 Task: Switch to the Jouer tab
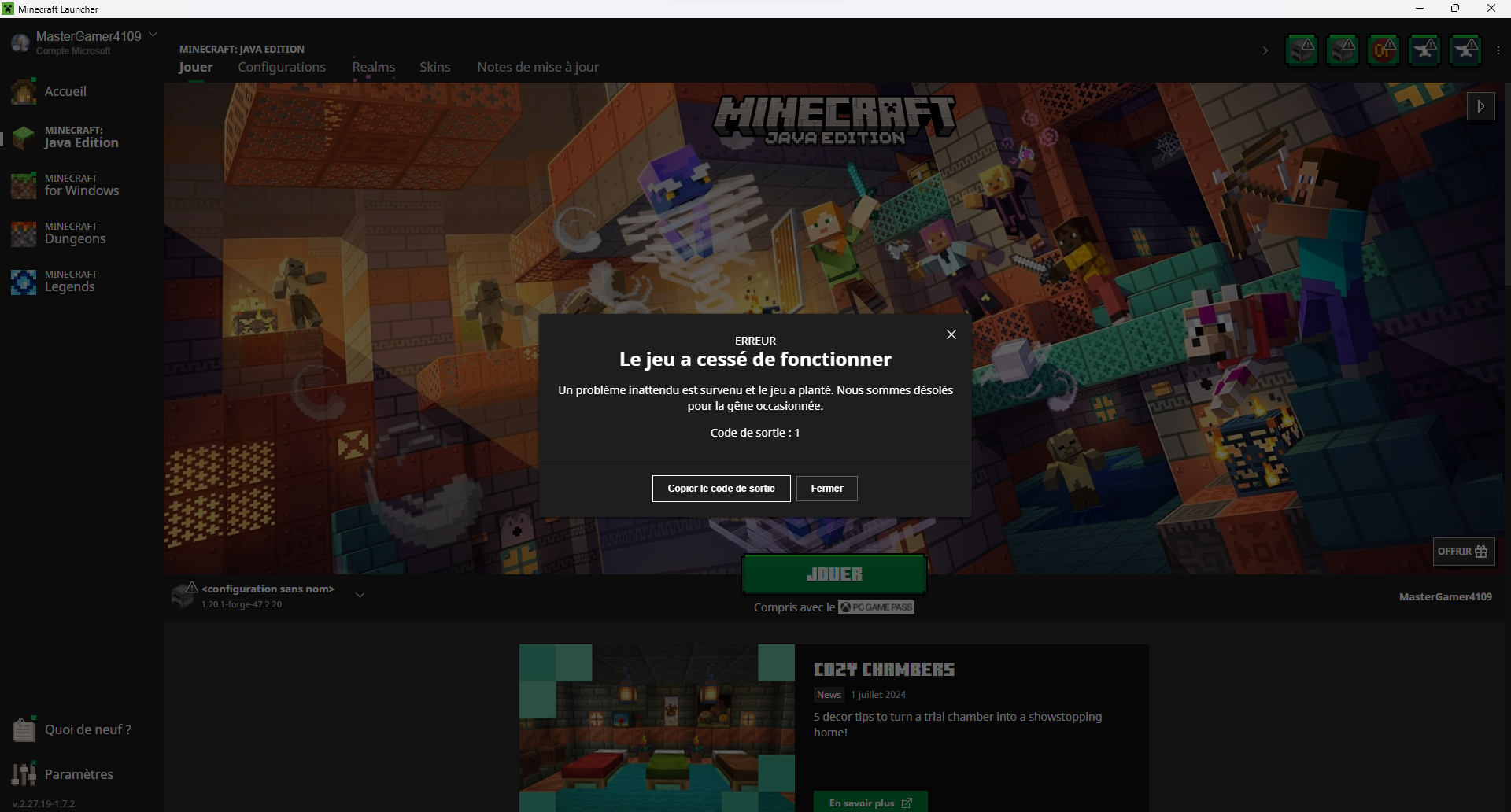pos(195,68)
